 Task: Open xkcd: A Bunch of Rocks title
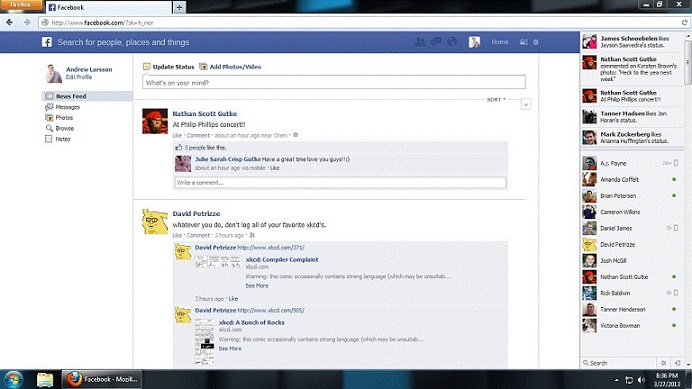point(252,322)
